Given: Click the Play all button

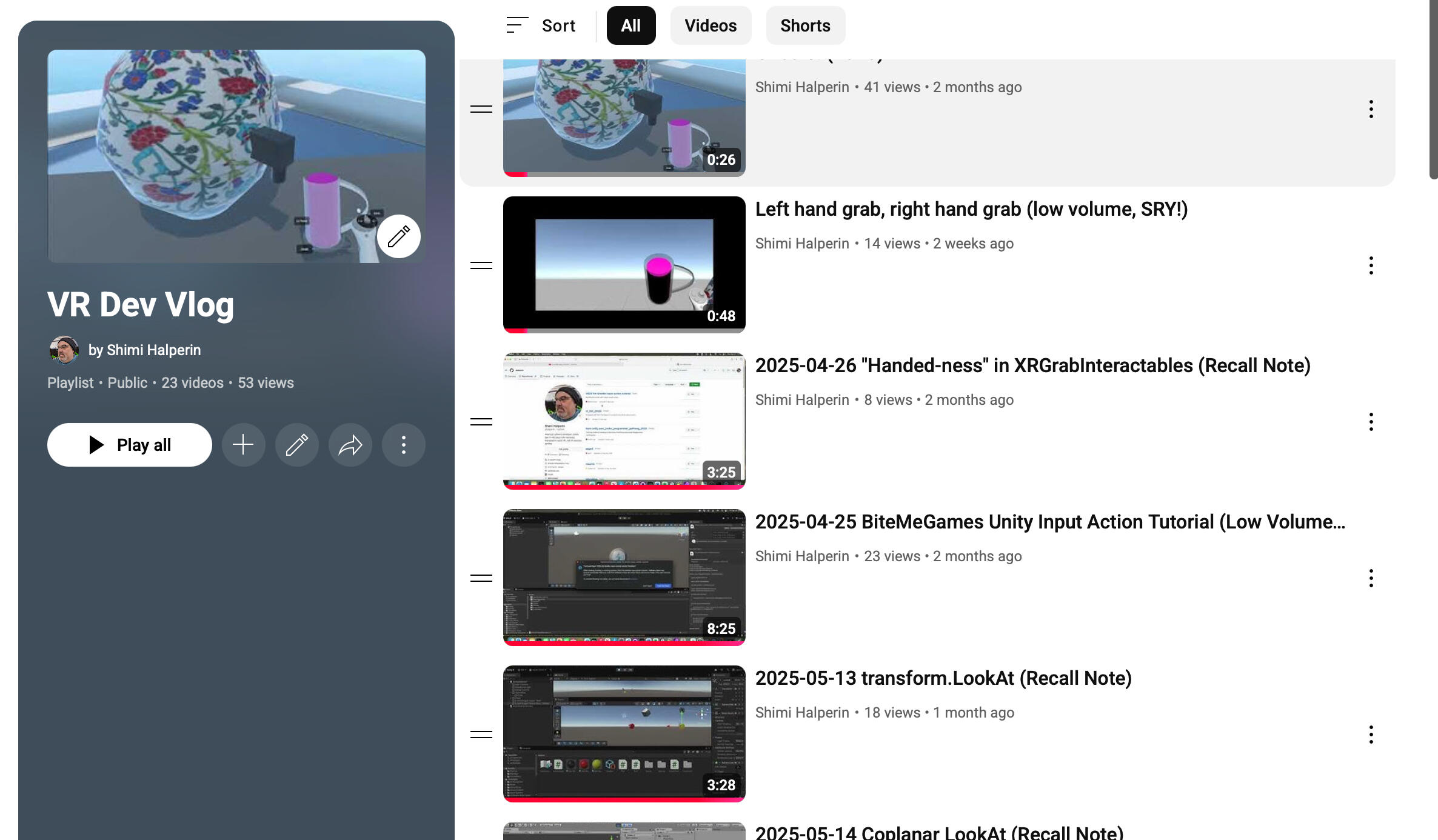Looking at the screenshot, I should (130, 445).
